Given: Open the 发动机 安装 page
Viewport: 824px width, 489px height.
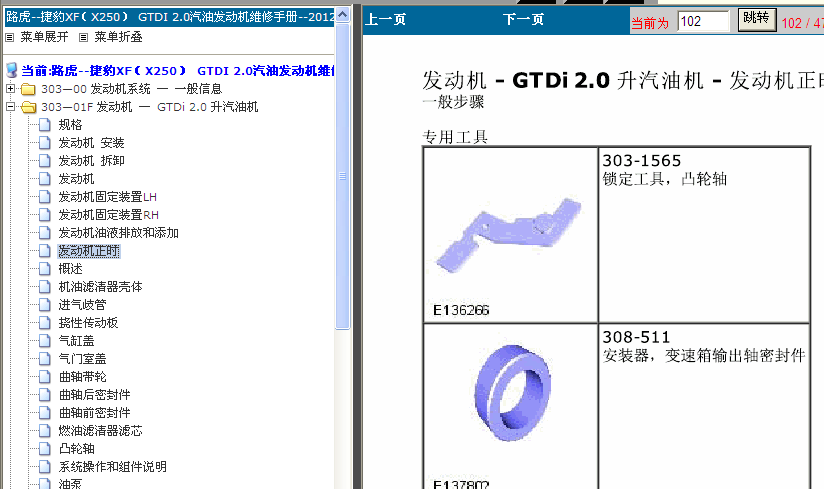Looking at the screenshot, I should tap(91, 143).
